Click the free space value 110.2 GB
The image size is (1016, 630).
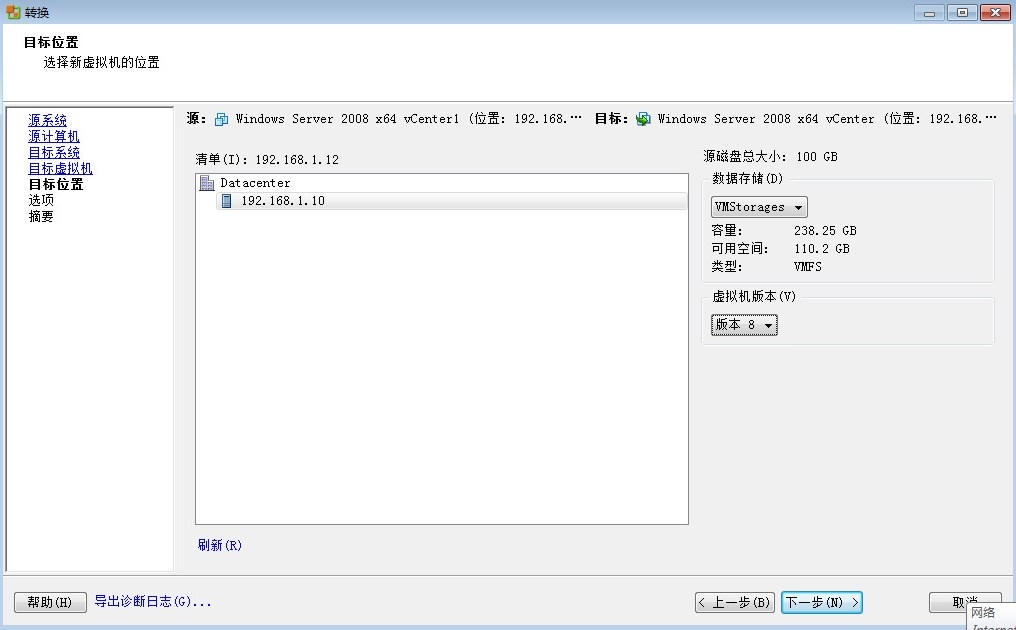coord(822,249)
